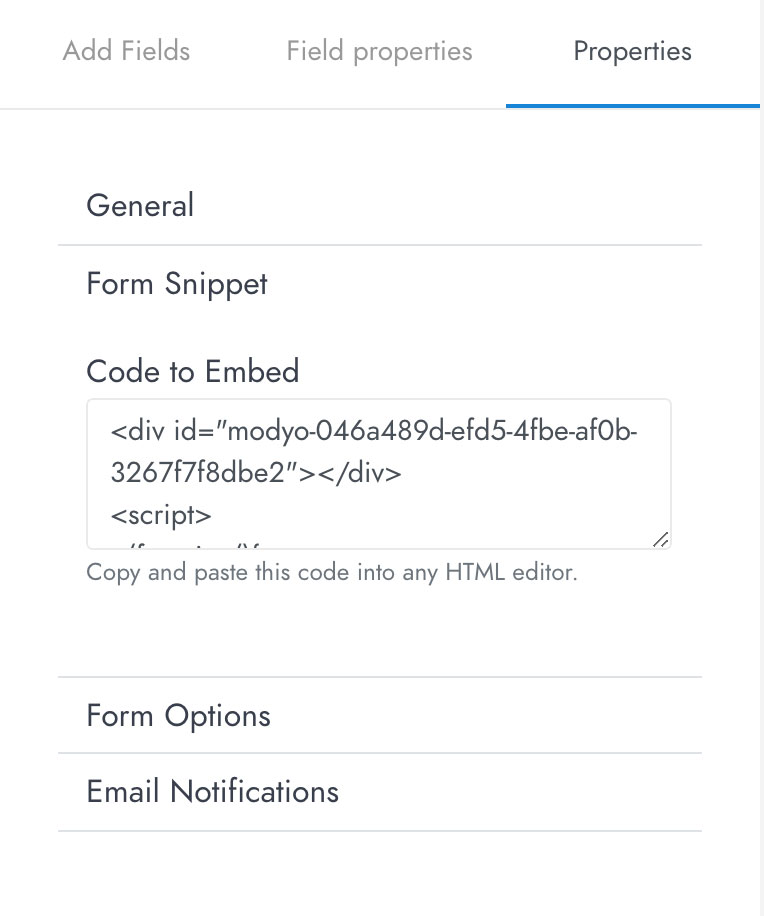The image size is (764, 916).
Task: Place cursor on the div id modyo line
Action: 374,431
